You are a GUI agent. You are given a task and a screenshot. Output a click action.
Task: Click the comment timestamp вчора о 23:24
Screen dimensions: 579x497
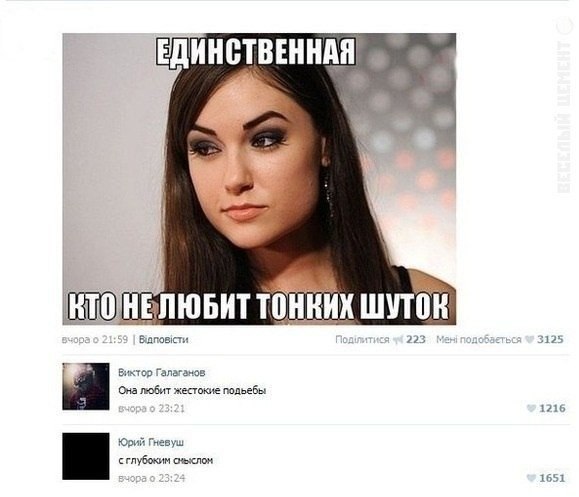[151, 478]
